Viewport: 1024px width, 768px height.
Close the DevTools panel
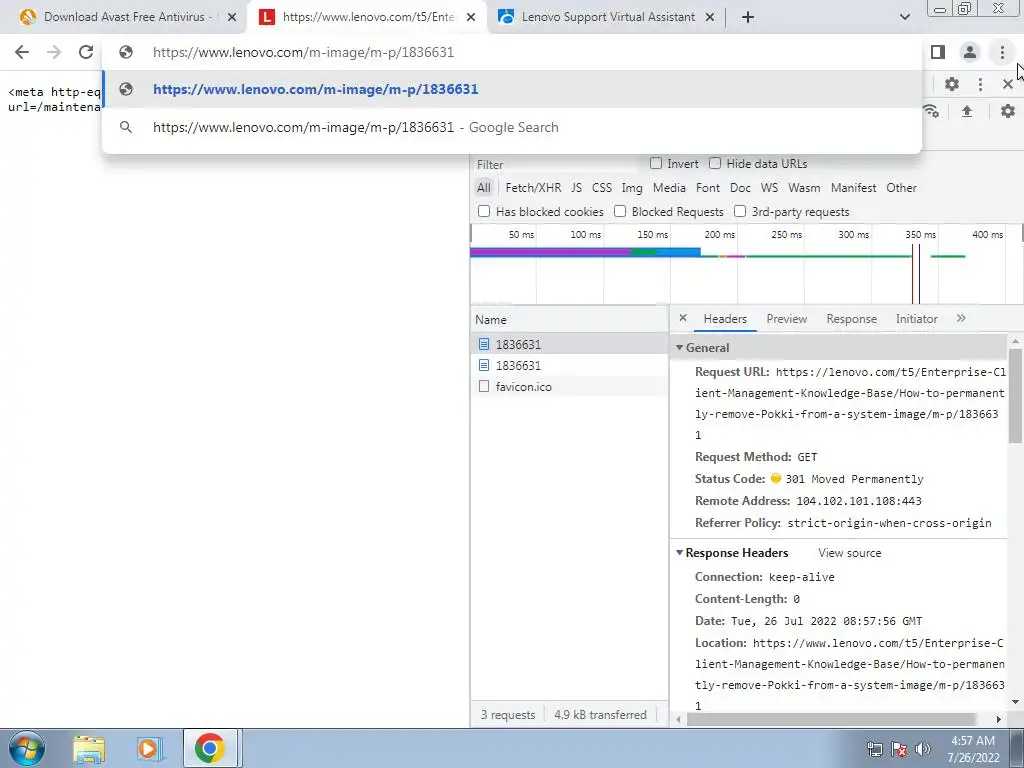(1008, 84)
